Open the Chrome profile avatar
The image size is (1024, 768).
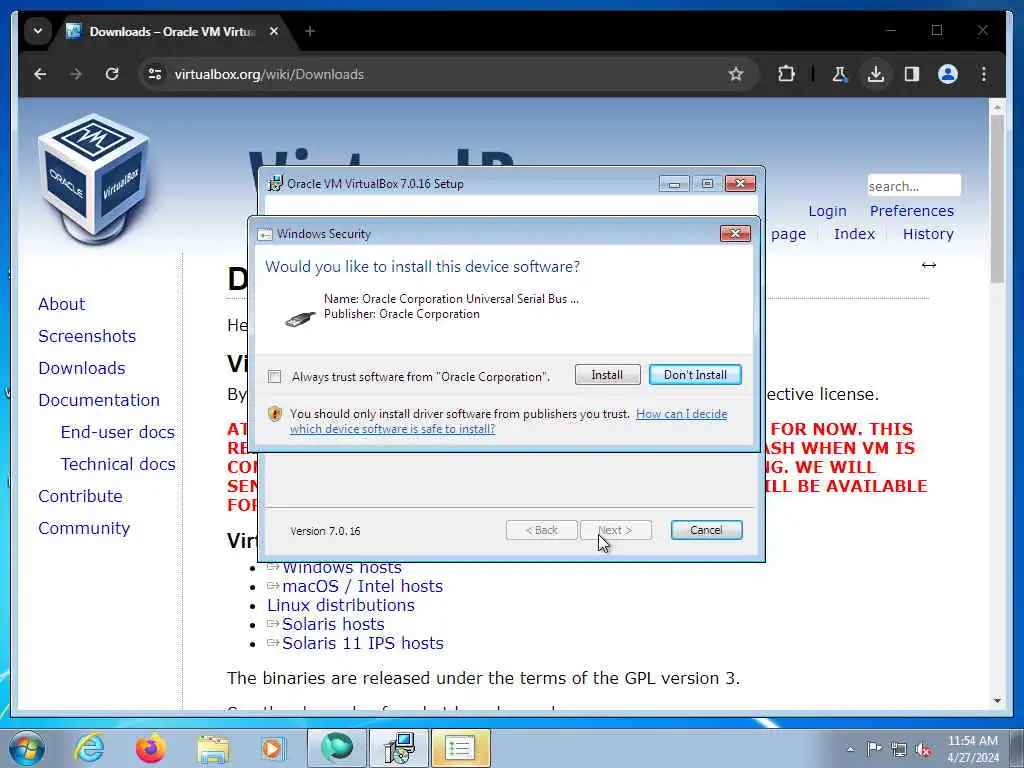(948, 74)
